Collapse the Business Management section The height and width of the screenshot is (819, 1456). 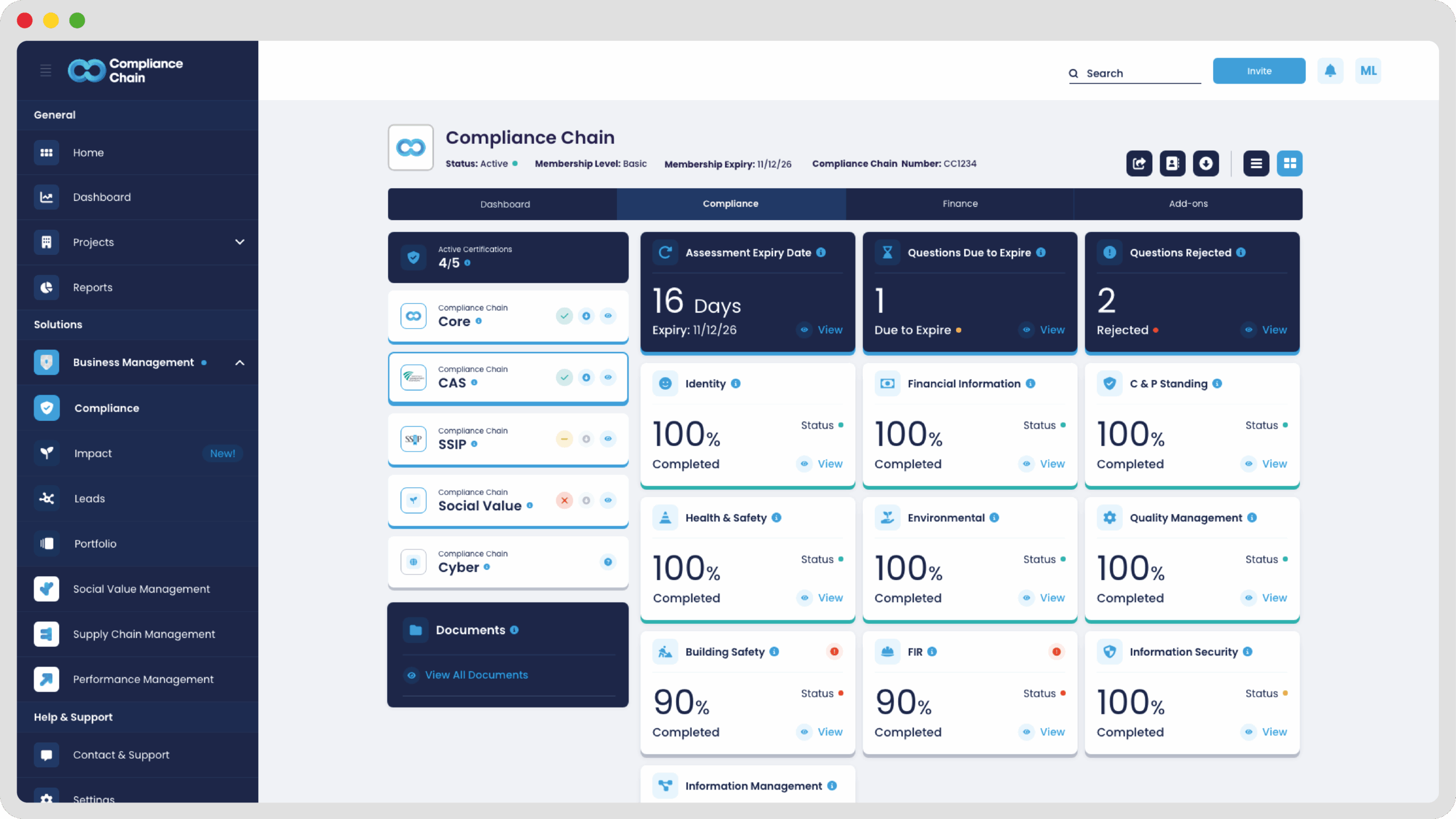tap(239, 363)
